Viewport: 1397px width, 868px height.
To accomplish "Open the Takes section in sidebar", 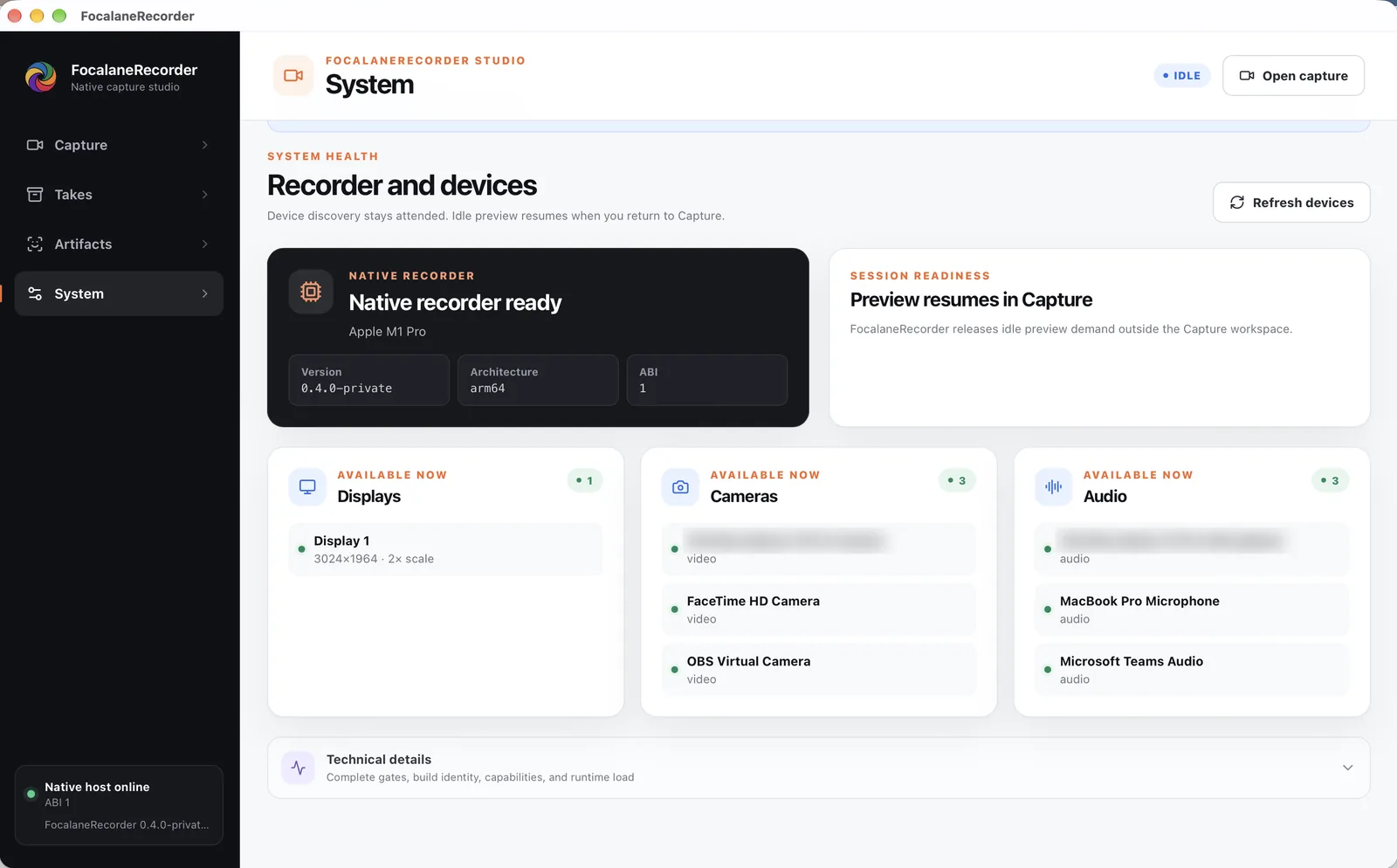I will coord(119,195).
